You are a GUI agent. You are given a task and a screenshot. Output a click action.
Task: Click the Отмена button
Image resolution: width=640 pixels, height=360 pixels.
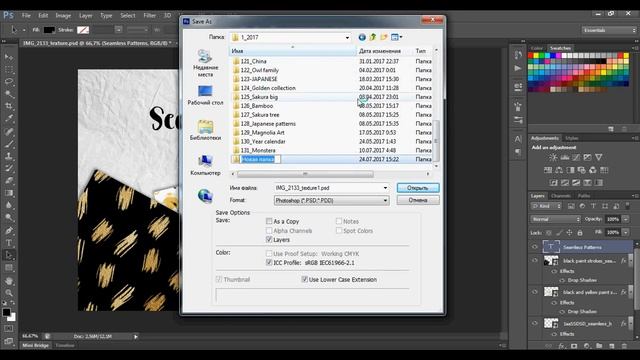418,200
